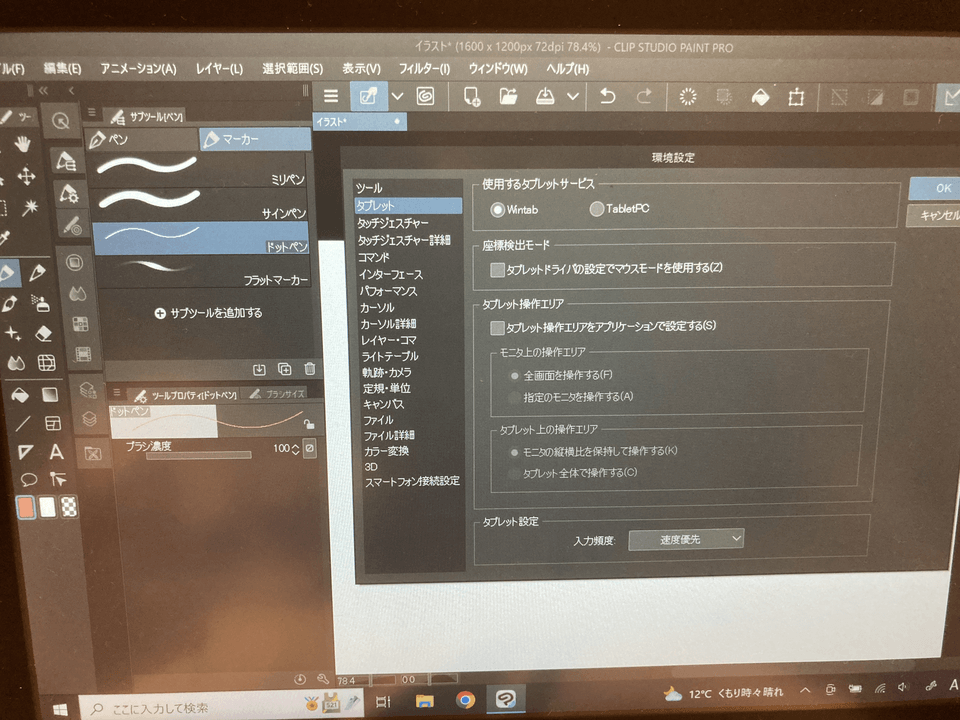Viewport: 960px width, 720px height.
Task: Select specified monitor operation radio (A)
Action: pos(514,398)
